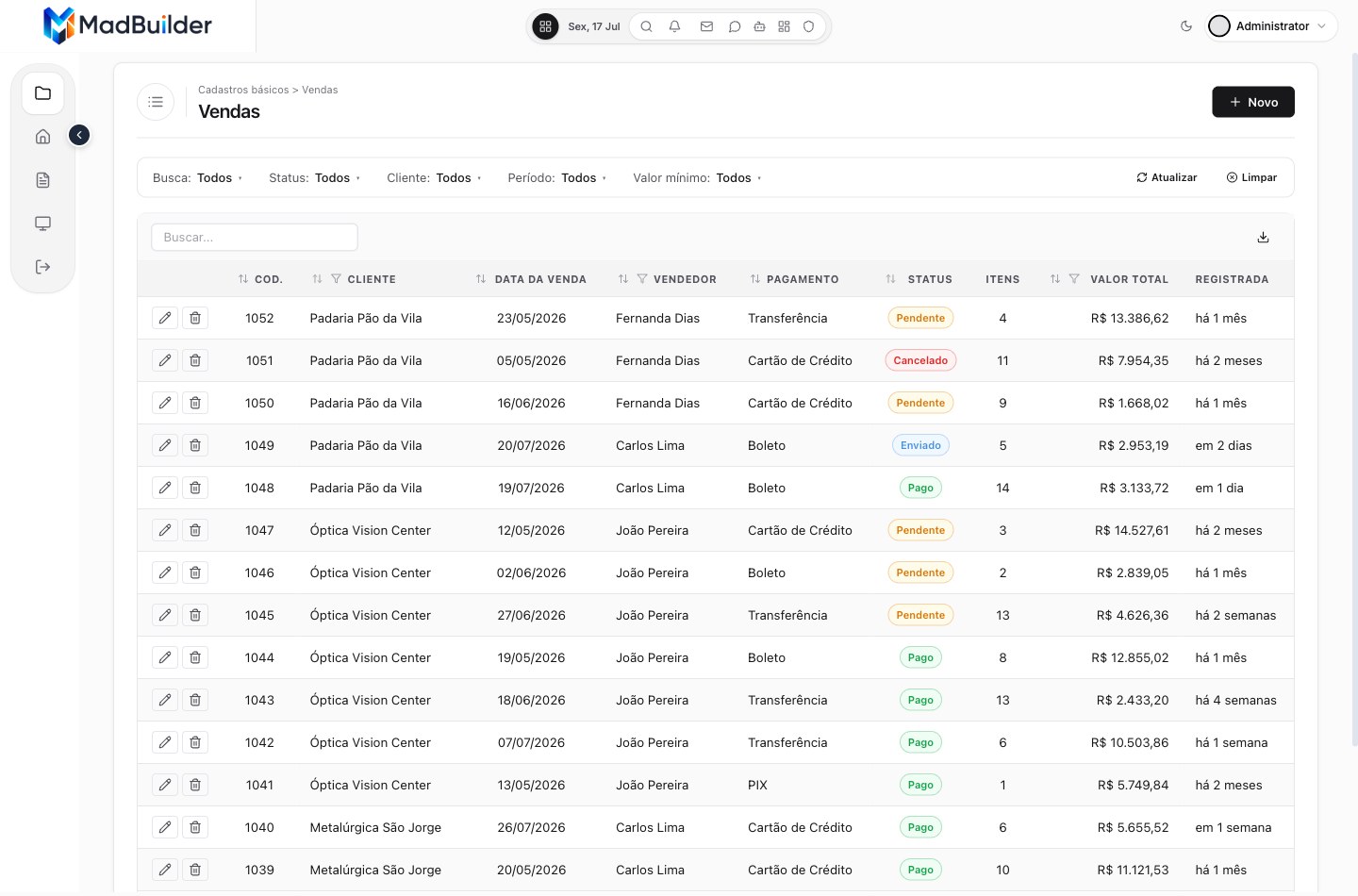Click the Atualizar button

(1167, 177)
